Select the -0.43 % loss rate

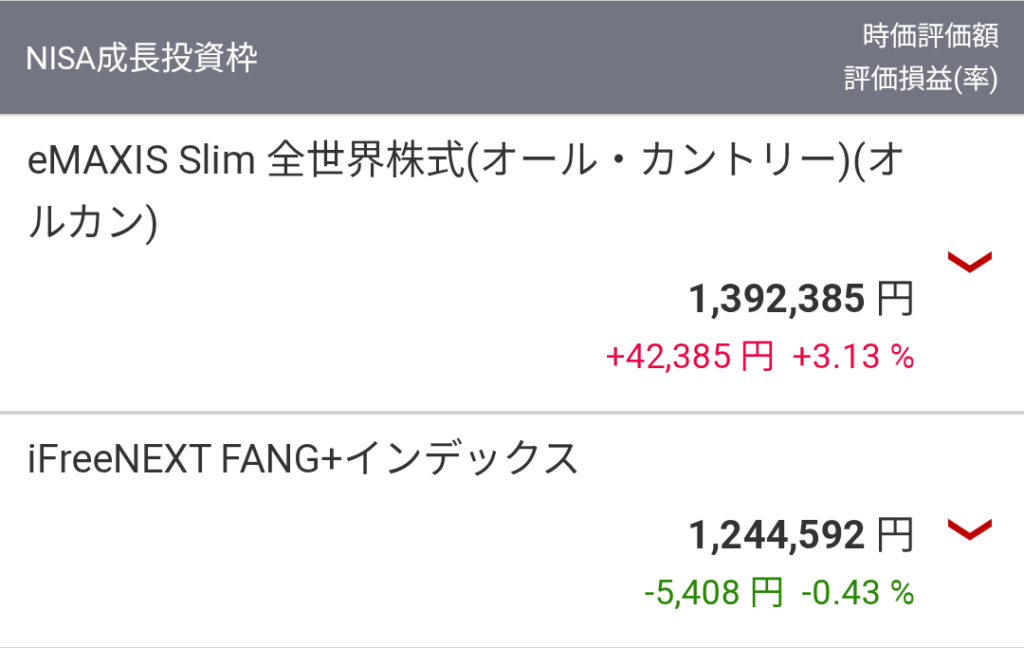click(x=858, y=593)
